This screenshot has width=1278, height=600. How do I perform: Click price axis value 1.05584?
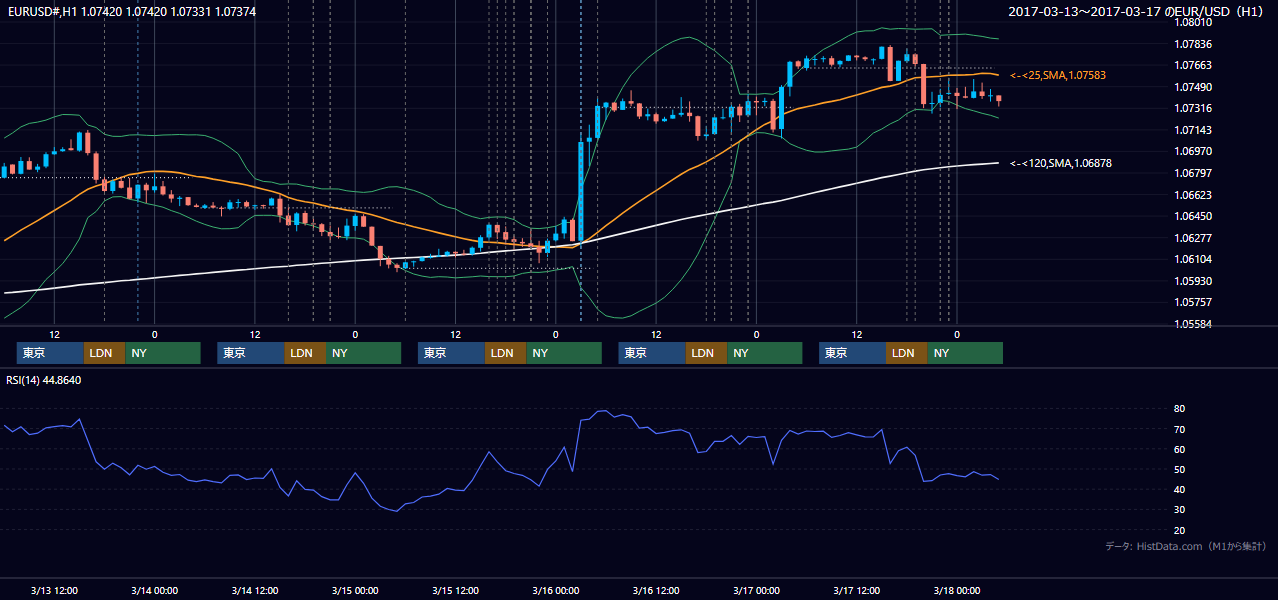click(x=1193, y=324)
